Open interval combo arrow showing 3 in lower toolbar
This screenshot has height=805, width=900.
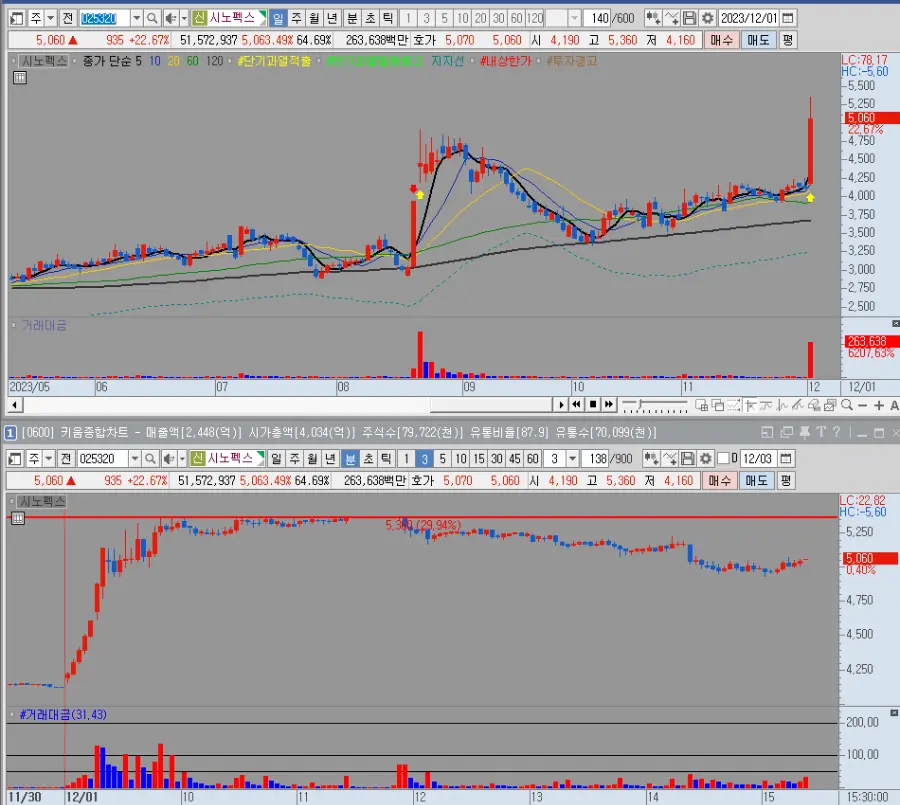[572, 459]
